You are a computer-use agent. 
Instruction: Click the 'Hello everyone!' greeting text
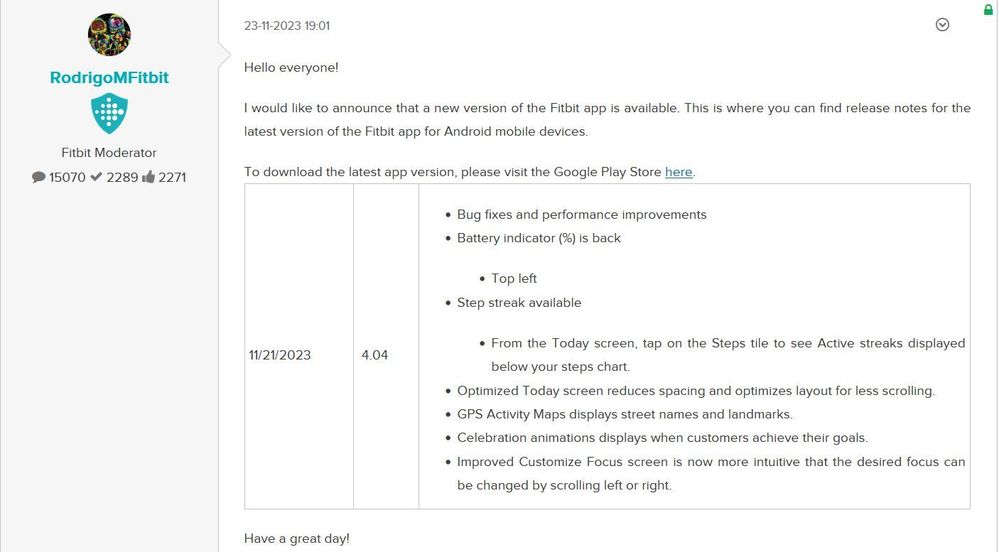pos(291,68)
